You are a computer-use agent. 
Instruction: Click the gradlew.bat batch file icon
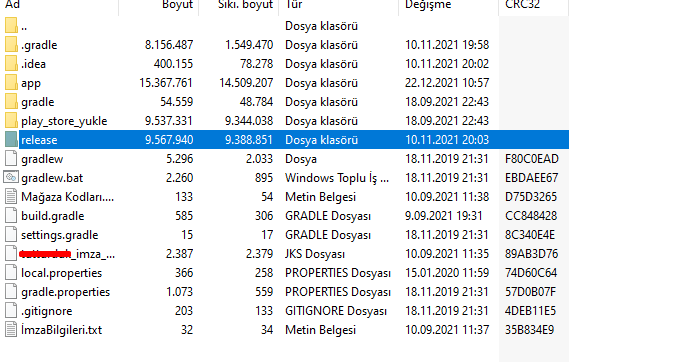[x=11, y=177]
